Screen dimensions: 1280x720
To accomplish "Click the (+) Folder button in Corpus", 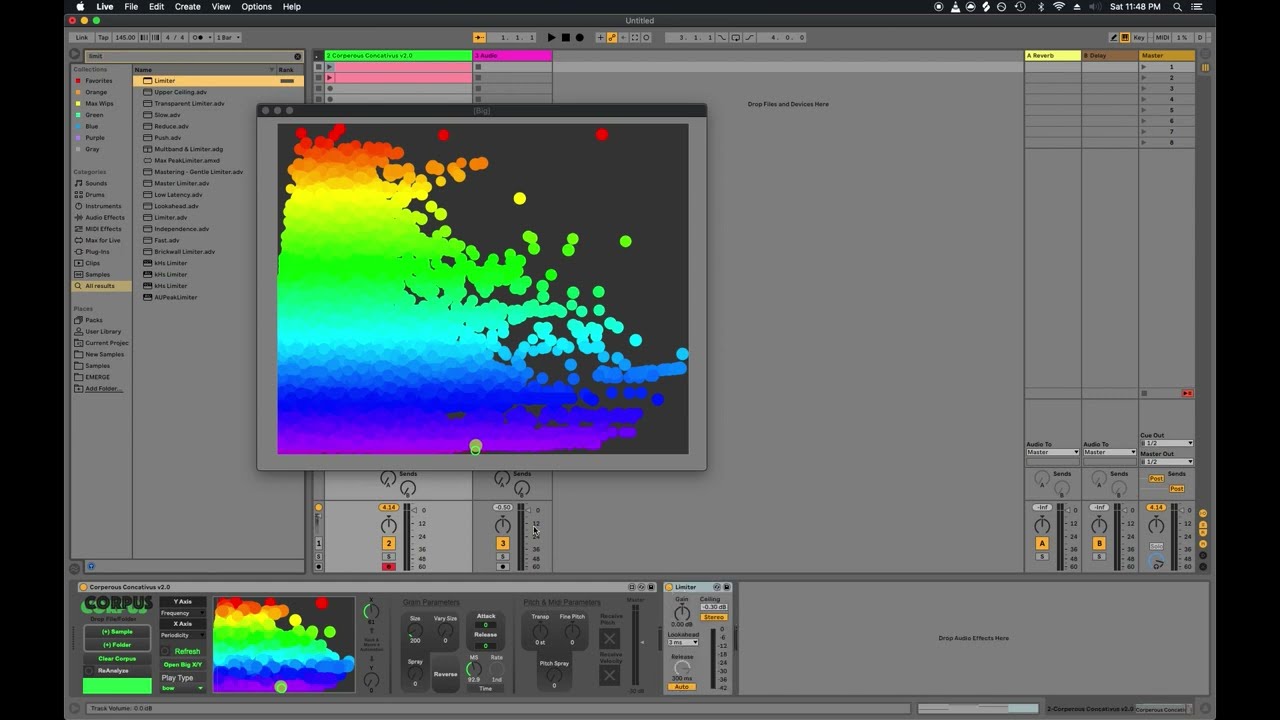I will click(x=117, y=645).
